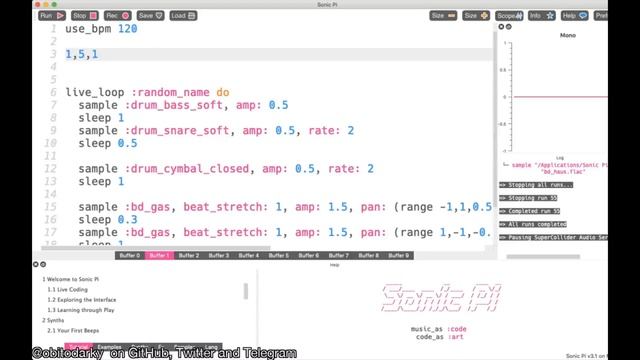640x360 pixels.
Task: Switch to Buffer 9 tab
Action: 399,256
